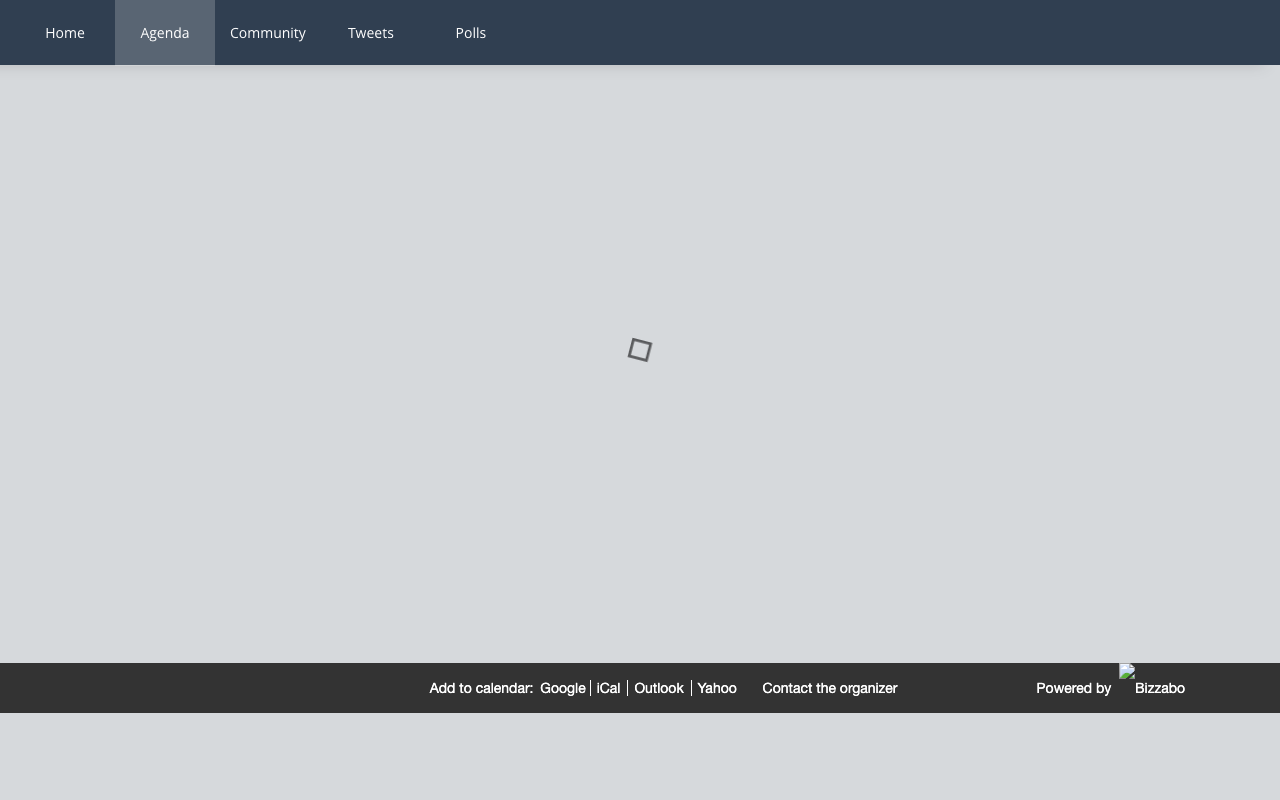The width and height of the screenshot is (1280, 800).
Task: Download the iCal calendar file
Action: coord(608,688)
